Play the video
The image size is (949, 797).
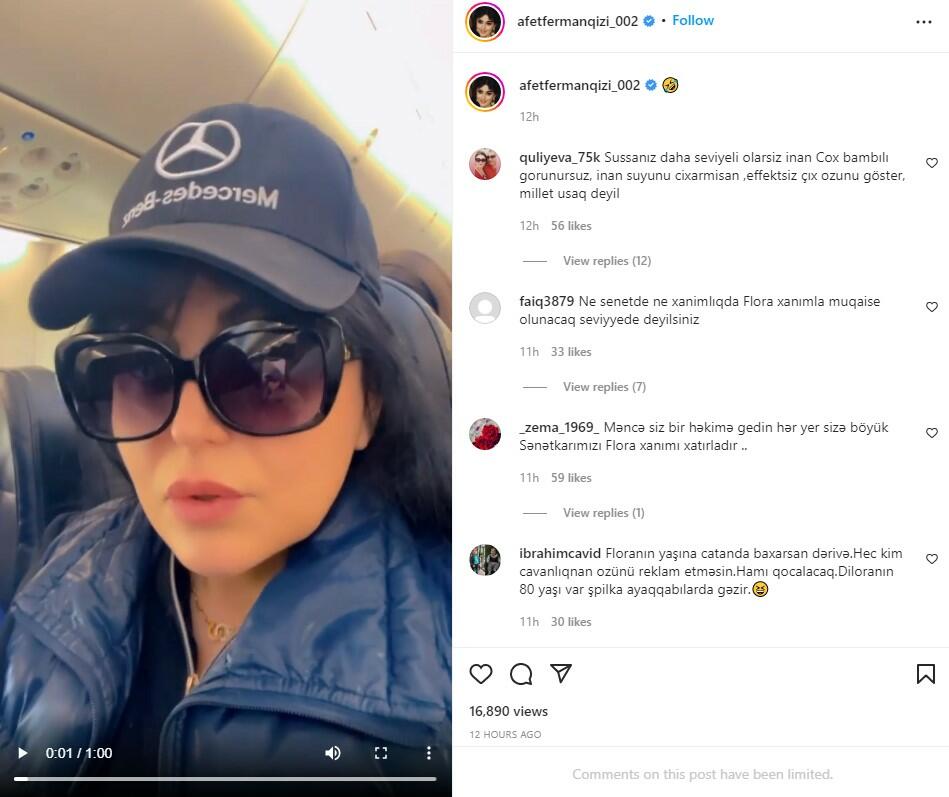(x=23, y=753)
